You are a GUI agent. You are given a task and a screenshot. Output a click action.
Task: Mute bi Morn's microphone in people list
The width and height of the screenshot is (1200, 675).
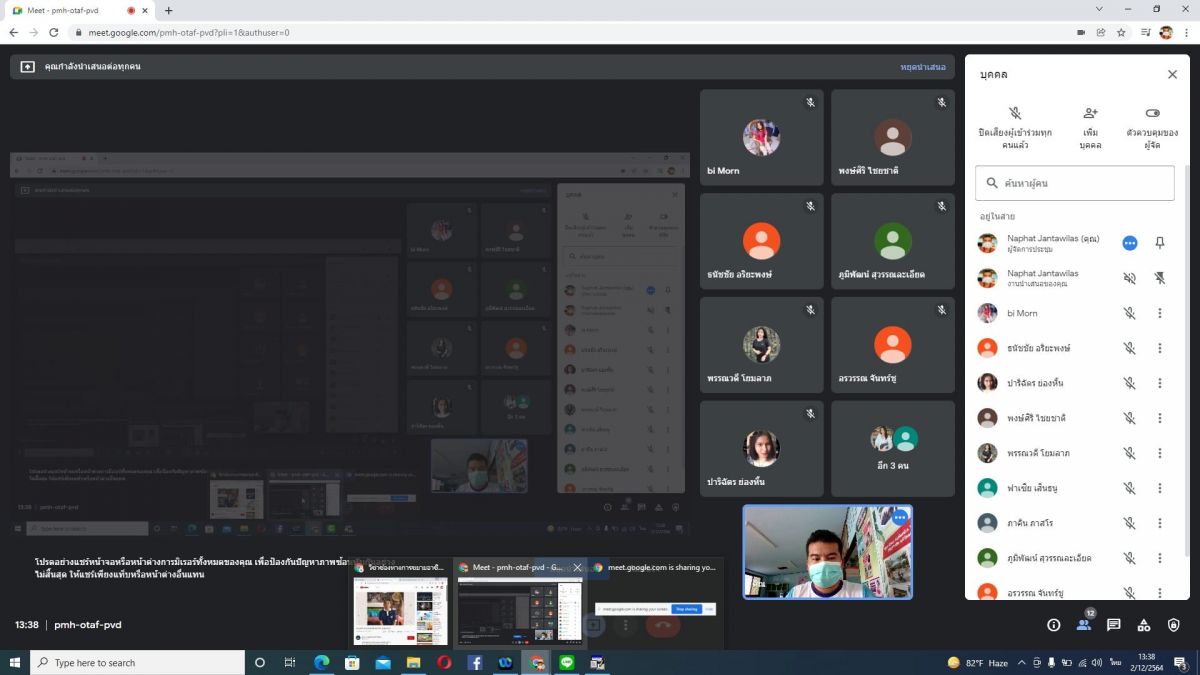tap(1129, 313)
